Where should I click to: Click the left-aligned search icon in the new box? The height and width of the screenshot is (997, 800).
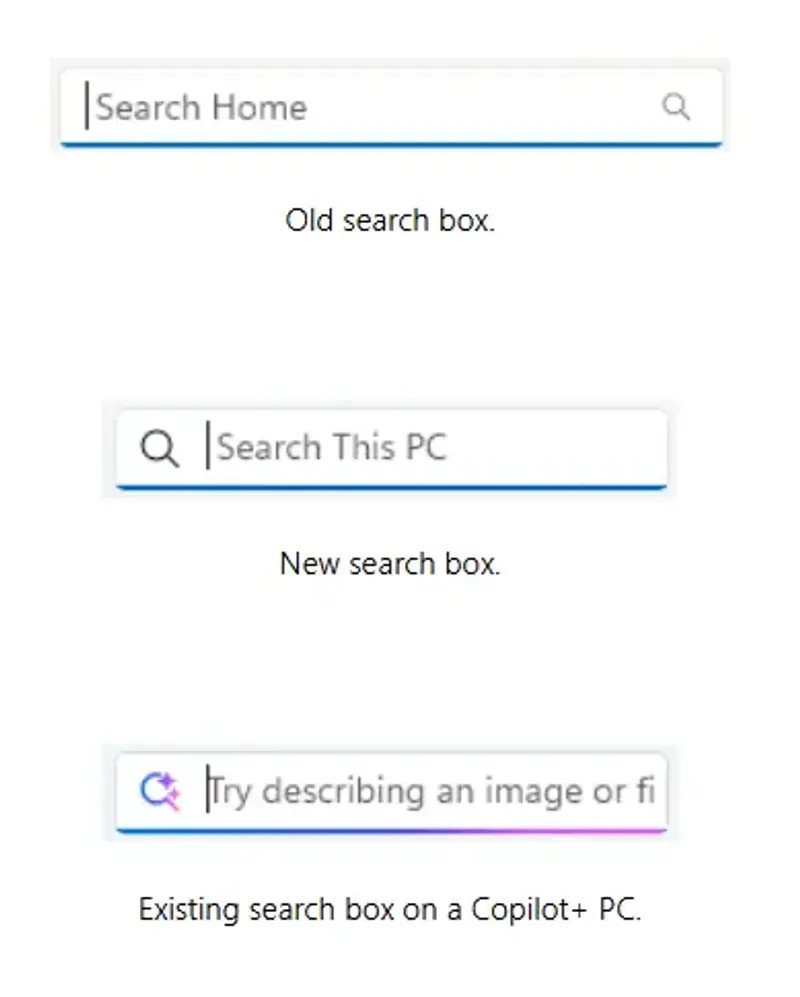(x=159, y=448)
